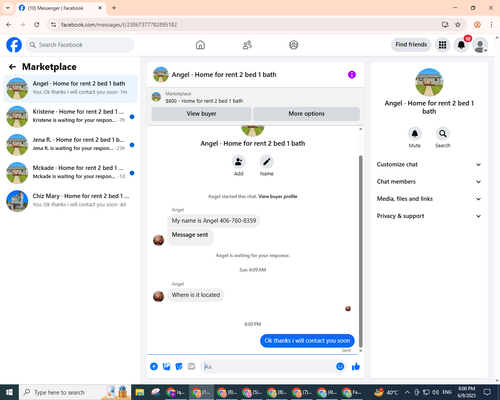Click the back arrow next to Marketplace
This screenshot has width=500, height=400.
tap(13, 67)
